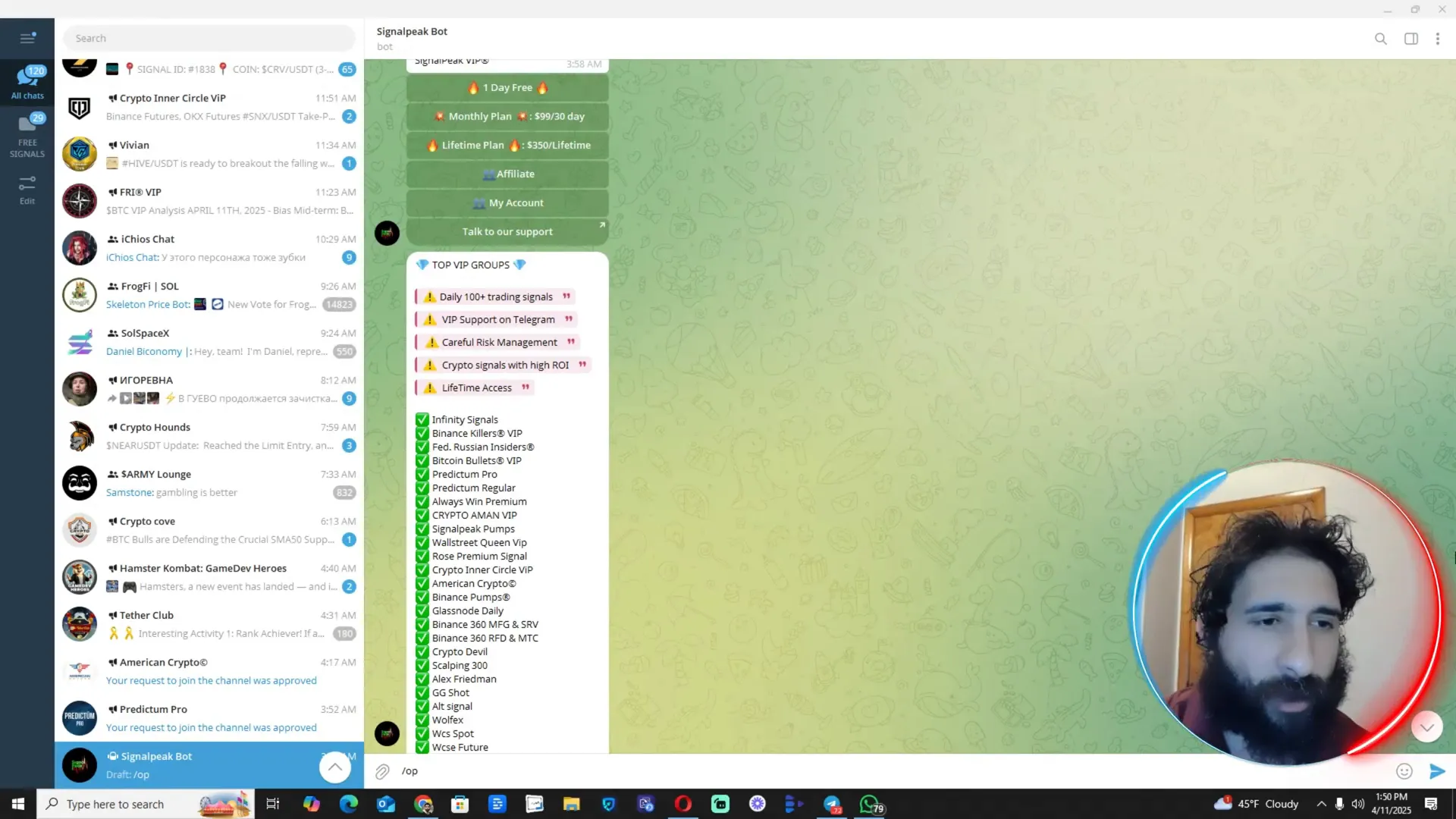Open the My Account bot button

[x=507, y=202]
